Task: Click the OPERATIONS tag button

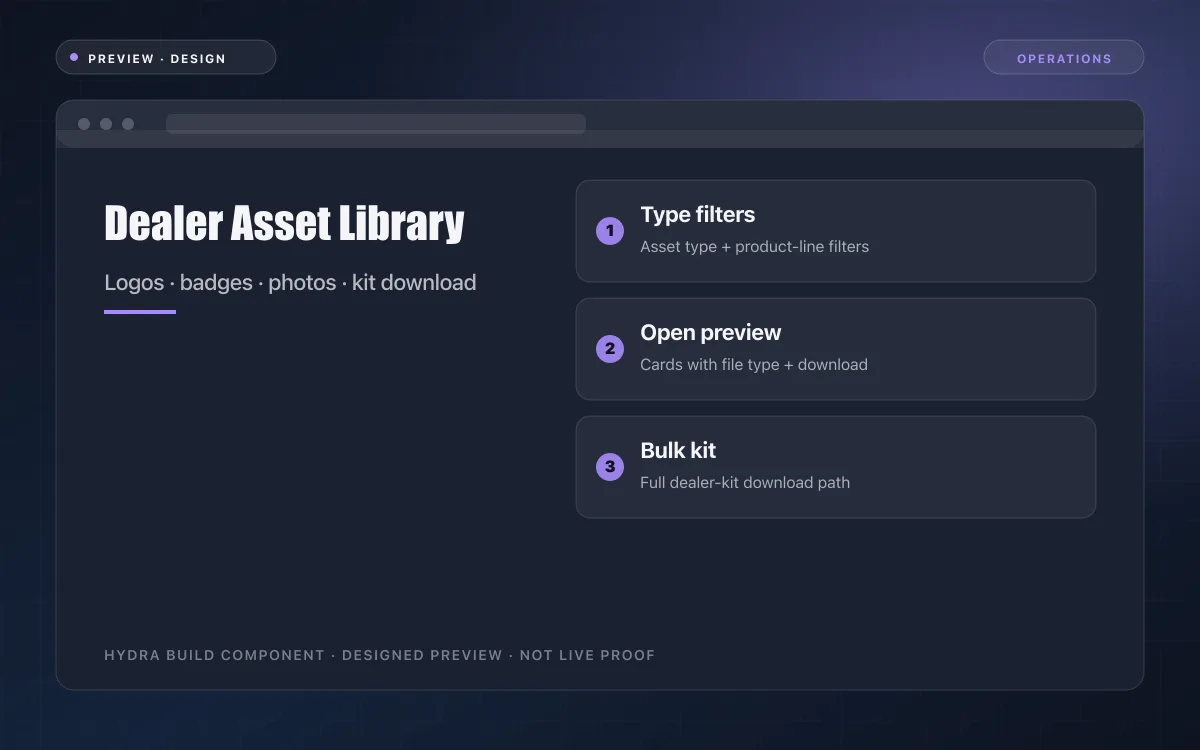Action: 1064,58
